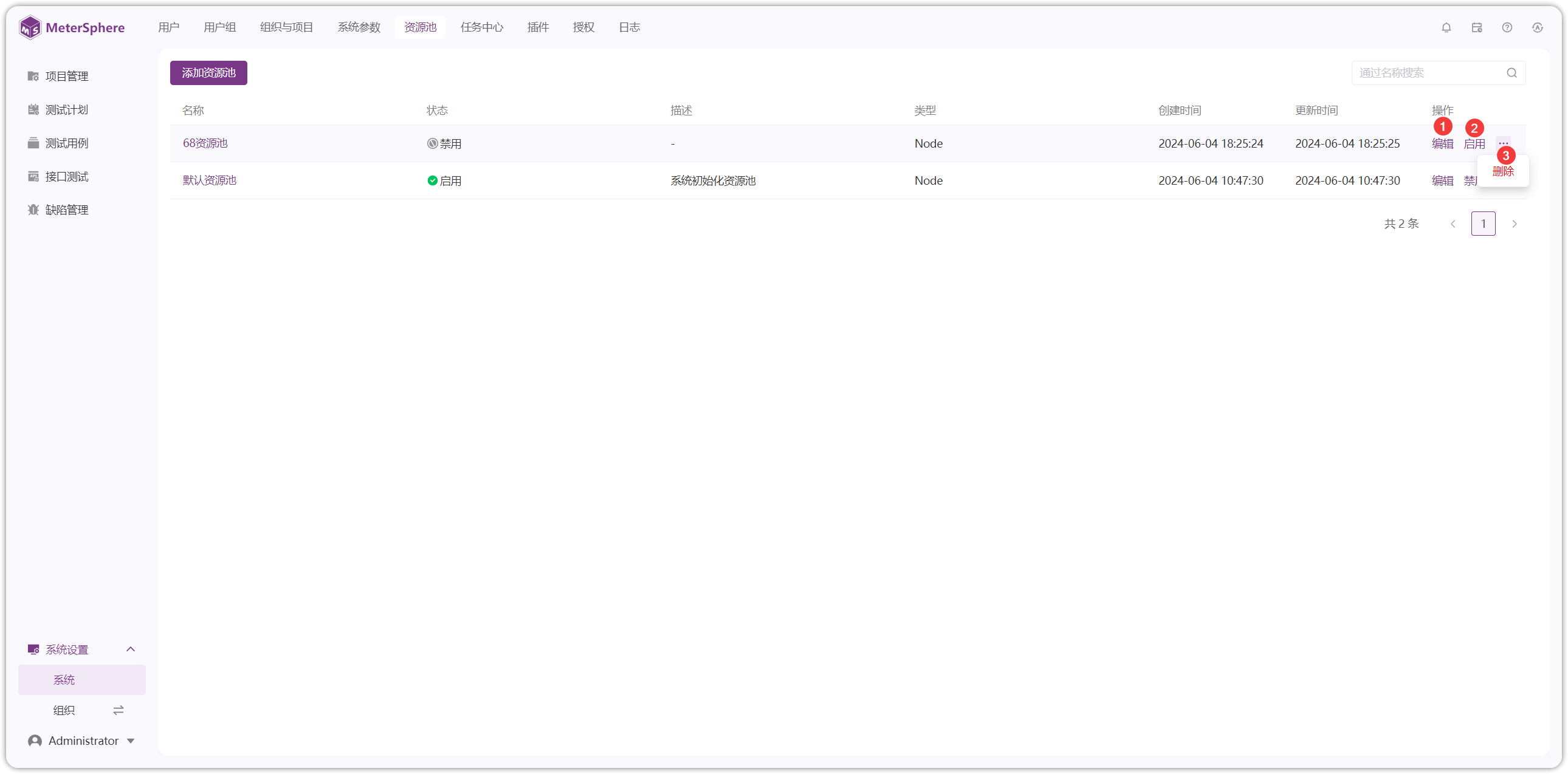The image size is (1568, 774).
Task: Switch to the 插件 tab
Action: 538,27
